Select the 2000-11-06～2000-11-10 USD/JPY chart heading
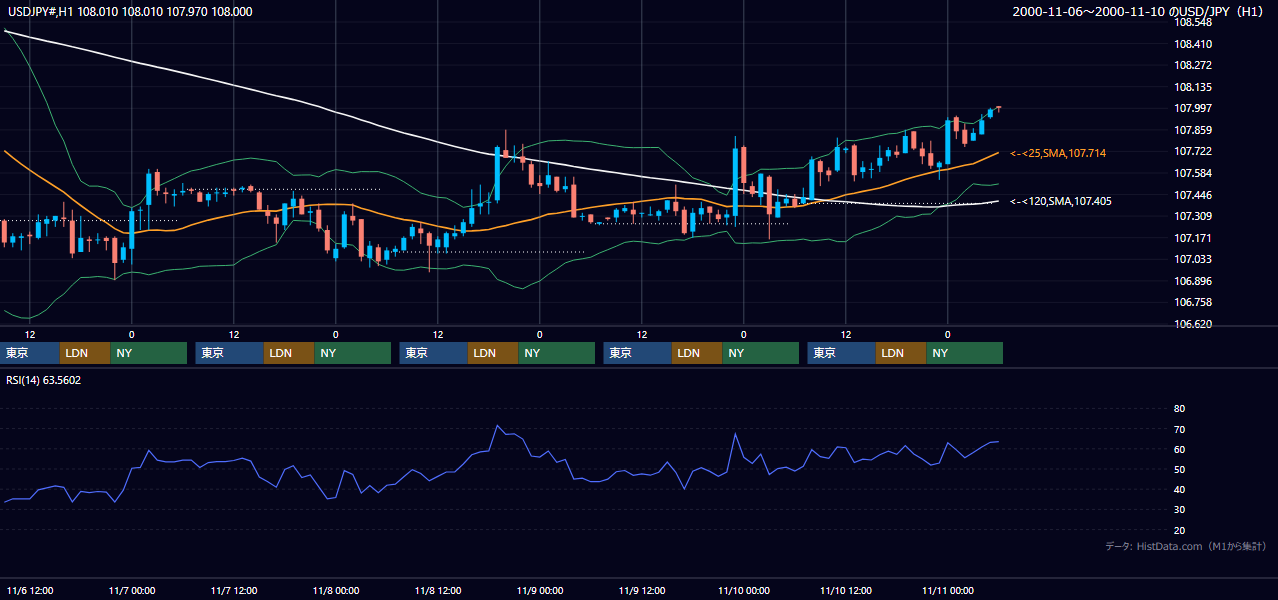Image resolution: width=1278 pixels, height=600 pixels. pyautogui.click(x=1140, y=11)
